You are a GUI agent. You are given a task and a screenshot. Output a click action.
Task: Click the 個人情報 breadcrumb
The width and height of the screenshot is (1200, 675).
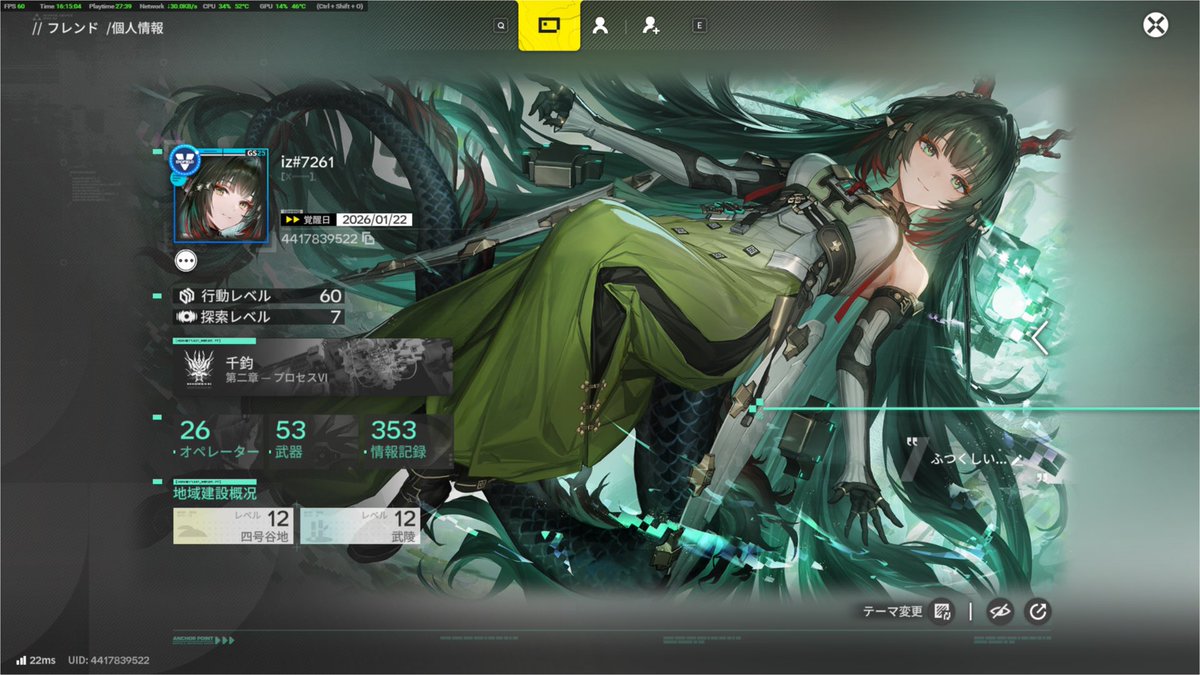click(139, 28)
